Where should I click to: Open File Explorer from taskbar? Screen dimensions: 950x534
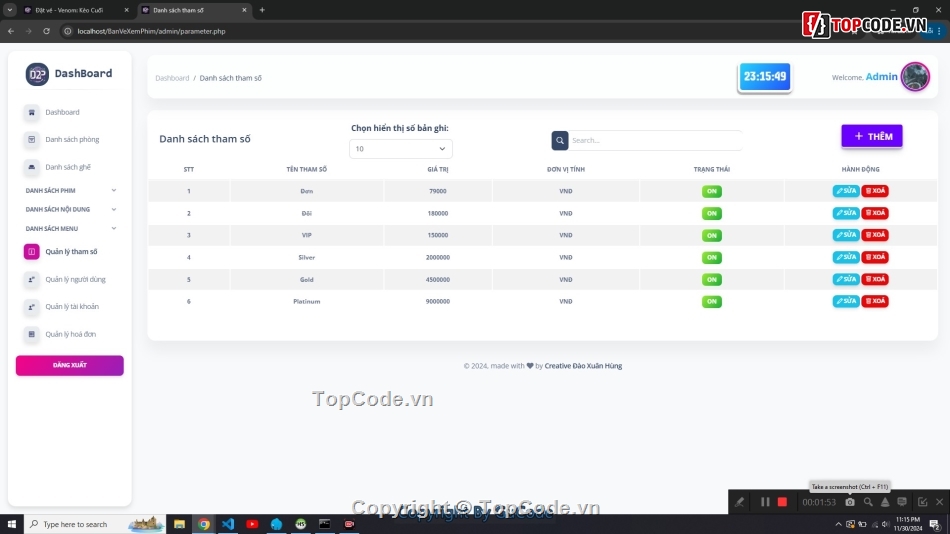179,524
